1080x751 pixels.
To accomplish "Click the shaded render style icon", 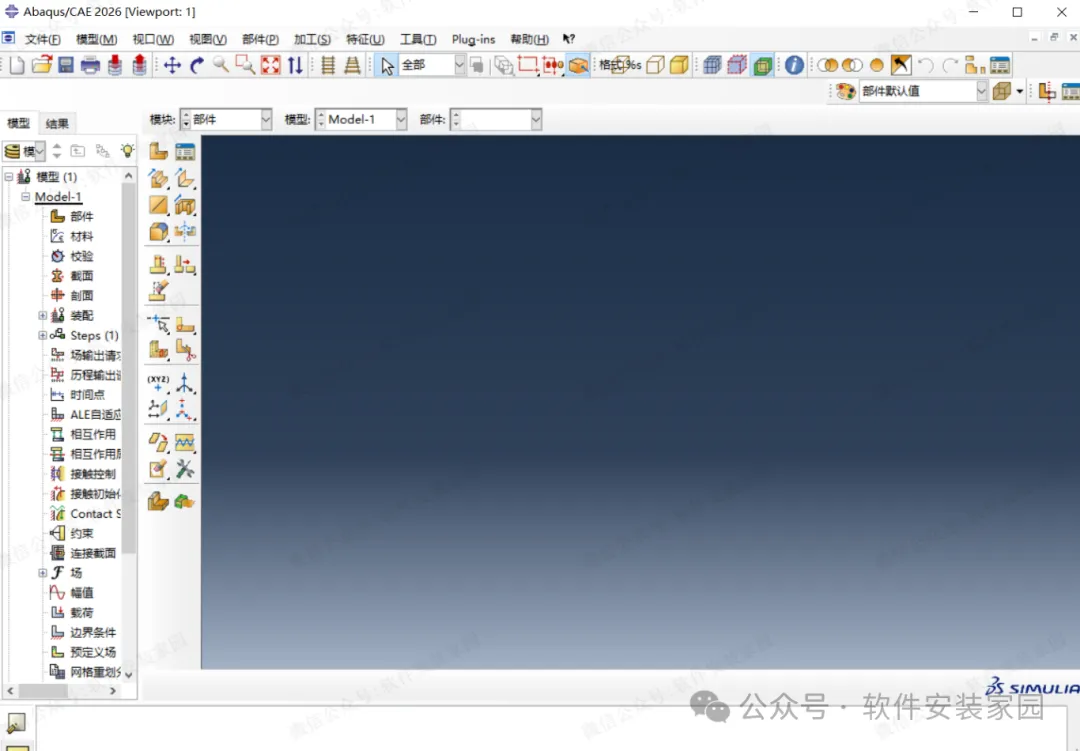I will [679, 65].
